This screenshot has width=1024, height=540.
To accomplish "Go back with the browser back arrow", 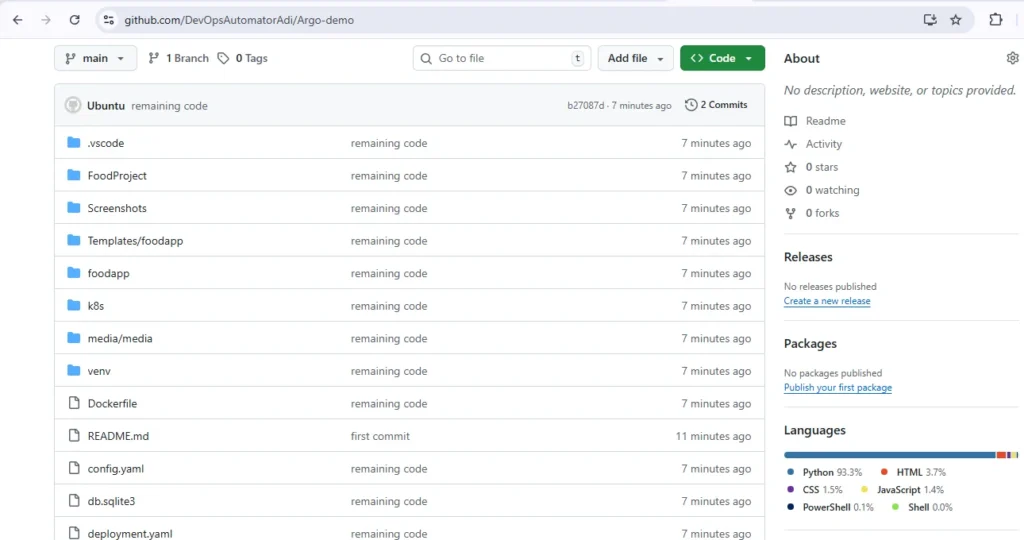I will 17,20.
